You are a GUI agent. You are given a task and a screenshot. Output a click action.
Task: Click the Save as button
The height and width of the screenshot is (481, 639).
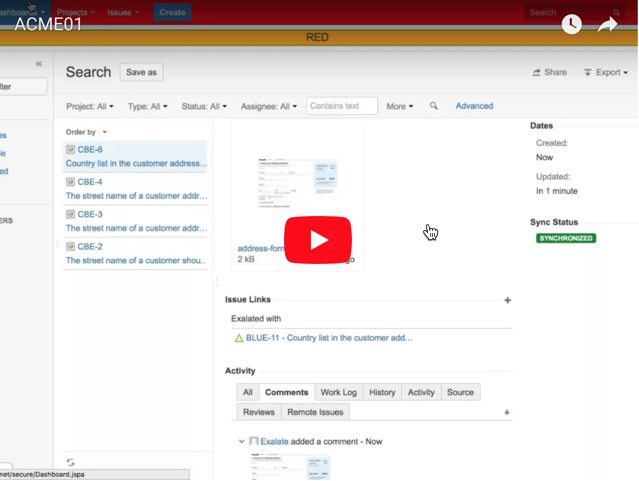click(x=141, y=72)
